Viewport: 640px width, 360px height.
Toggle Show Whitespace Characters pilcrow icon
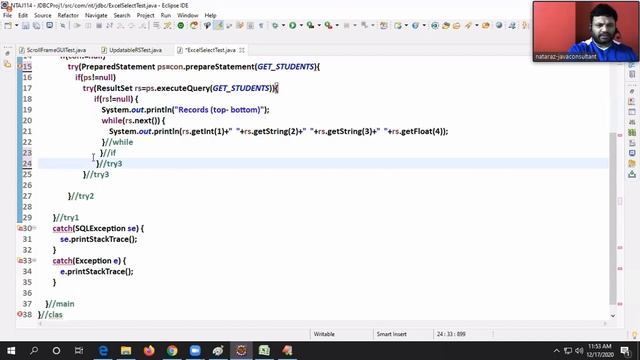261,25
